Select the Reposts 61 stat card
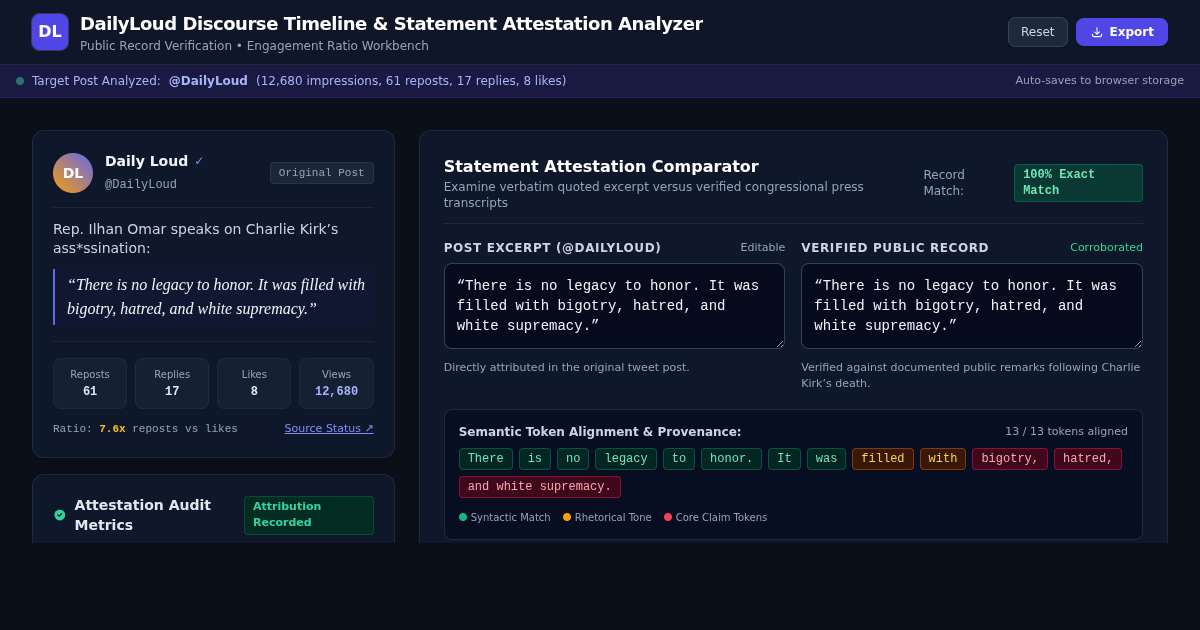 (90, 383)
